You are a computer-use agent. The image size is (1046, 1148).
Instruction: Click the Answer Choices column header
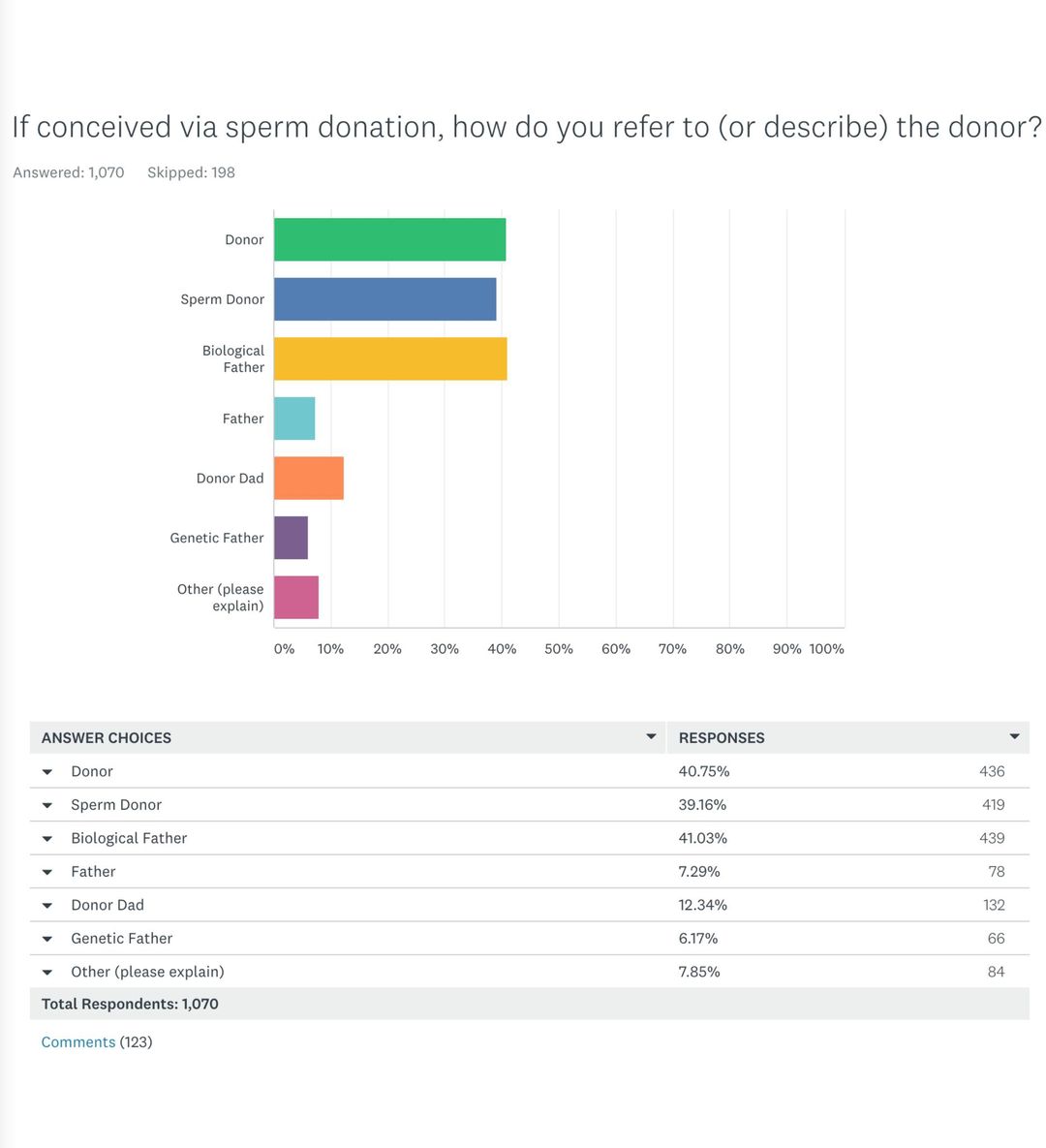(107, 738)
